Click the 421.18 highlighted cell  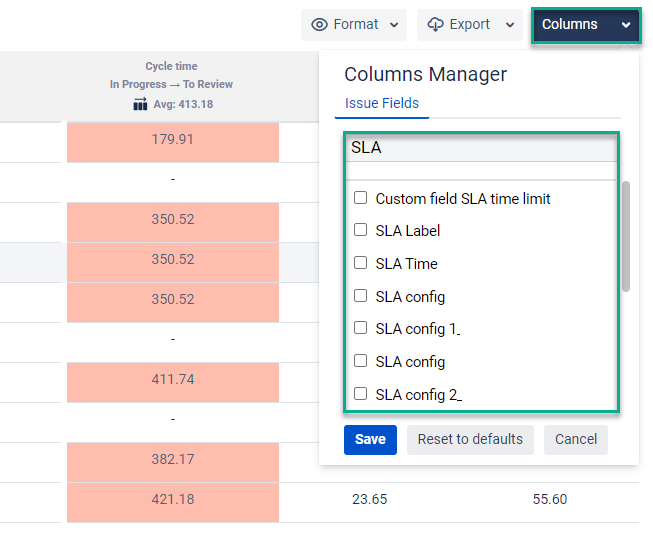[172, 499]
